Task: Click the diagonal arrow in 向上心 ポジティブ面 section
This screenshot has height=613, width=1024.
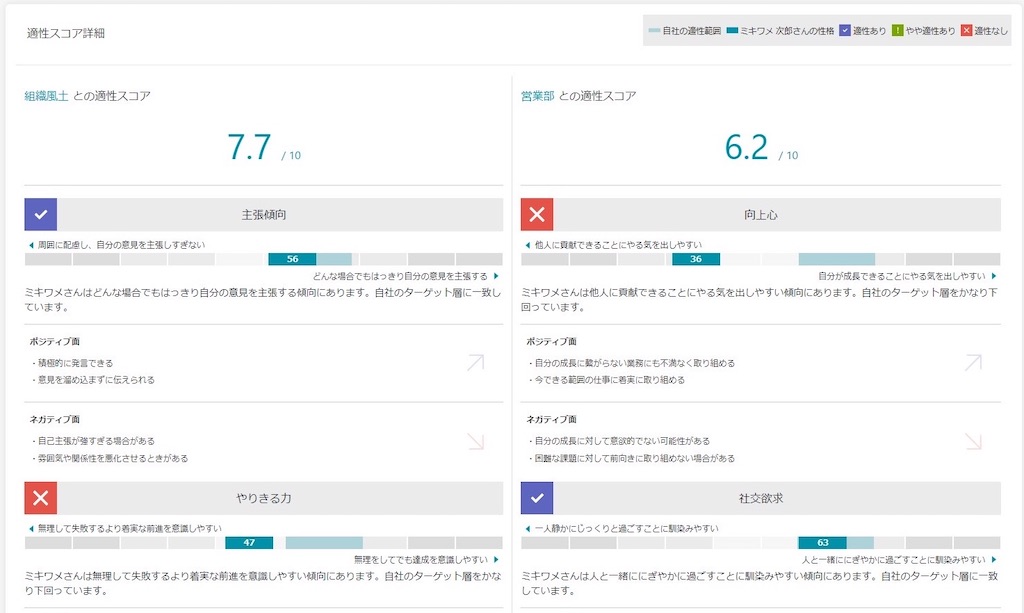Action: (972, 363)
